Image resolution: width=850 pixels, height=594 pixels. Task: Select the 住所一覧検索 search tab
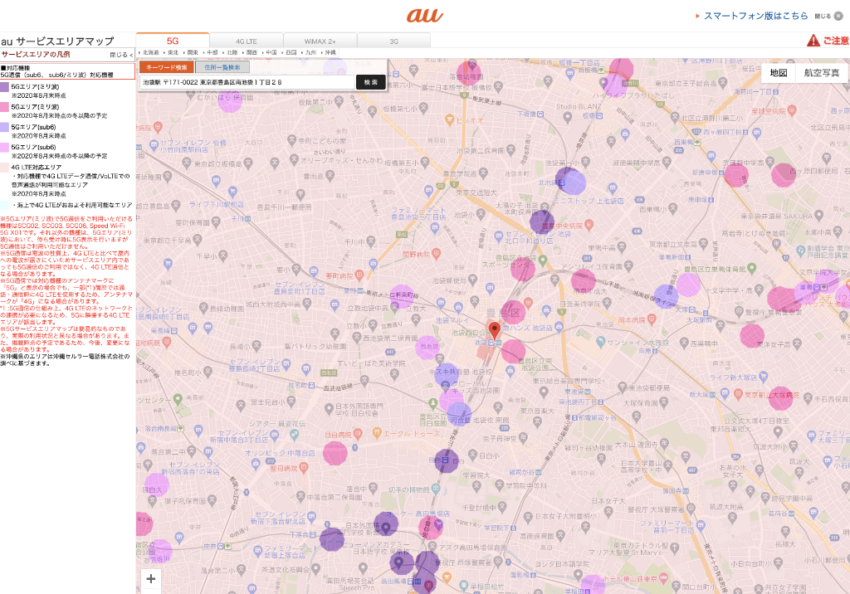(x=216, y=67)
